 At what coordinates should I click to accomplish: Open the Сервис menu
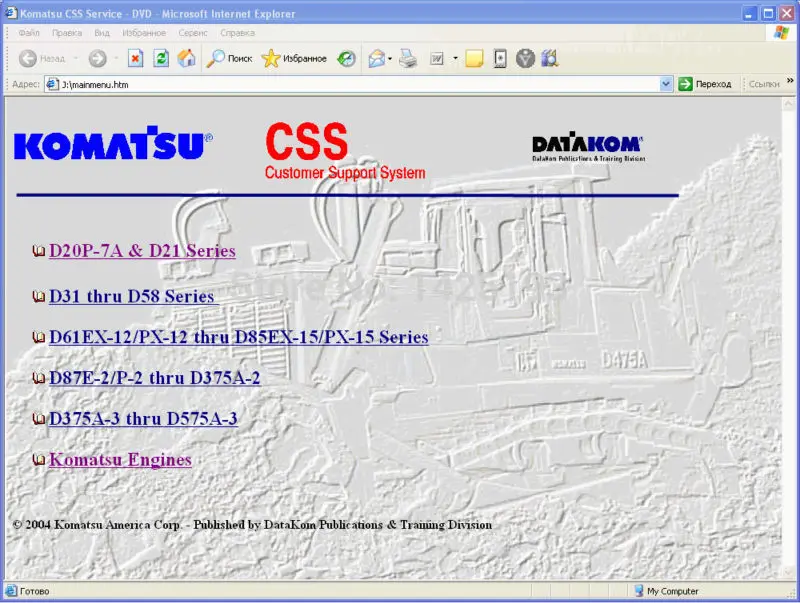[x=192, y=33]
